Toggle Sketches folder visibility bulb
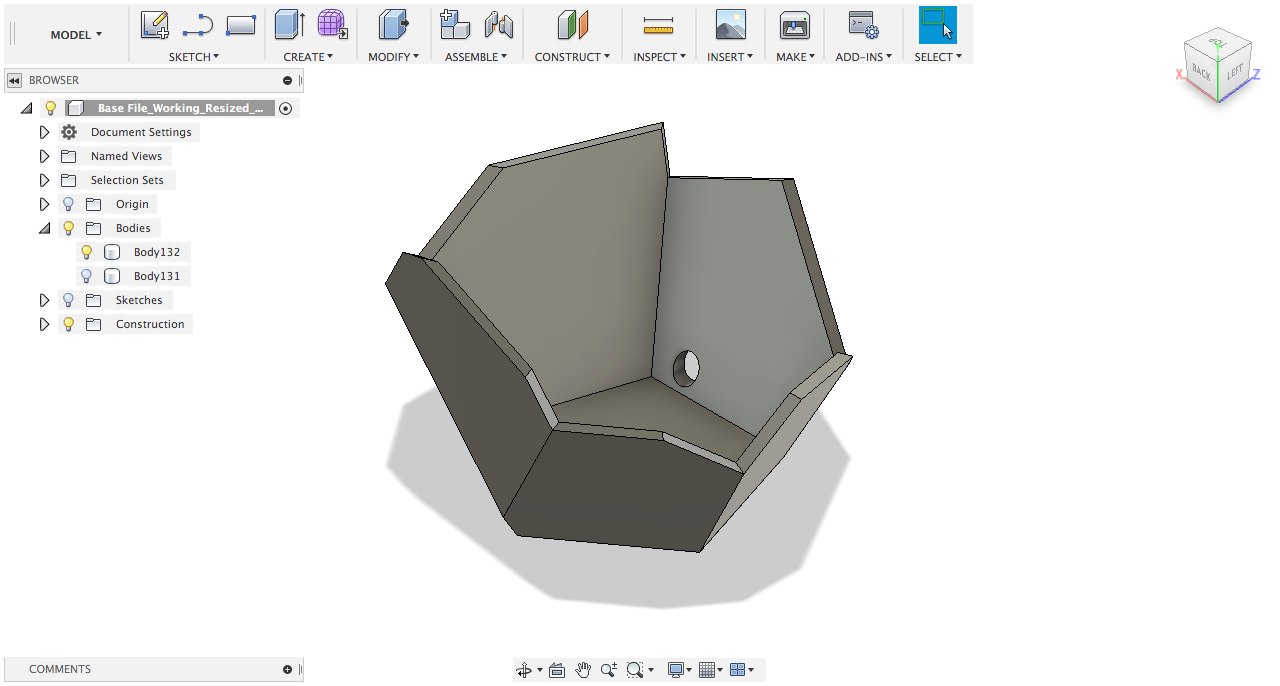 [x=69, y=300]
